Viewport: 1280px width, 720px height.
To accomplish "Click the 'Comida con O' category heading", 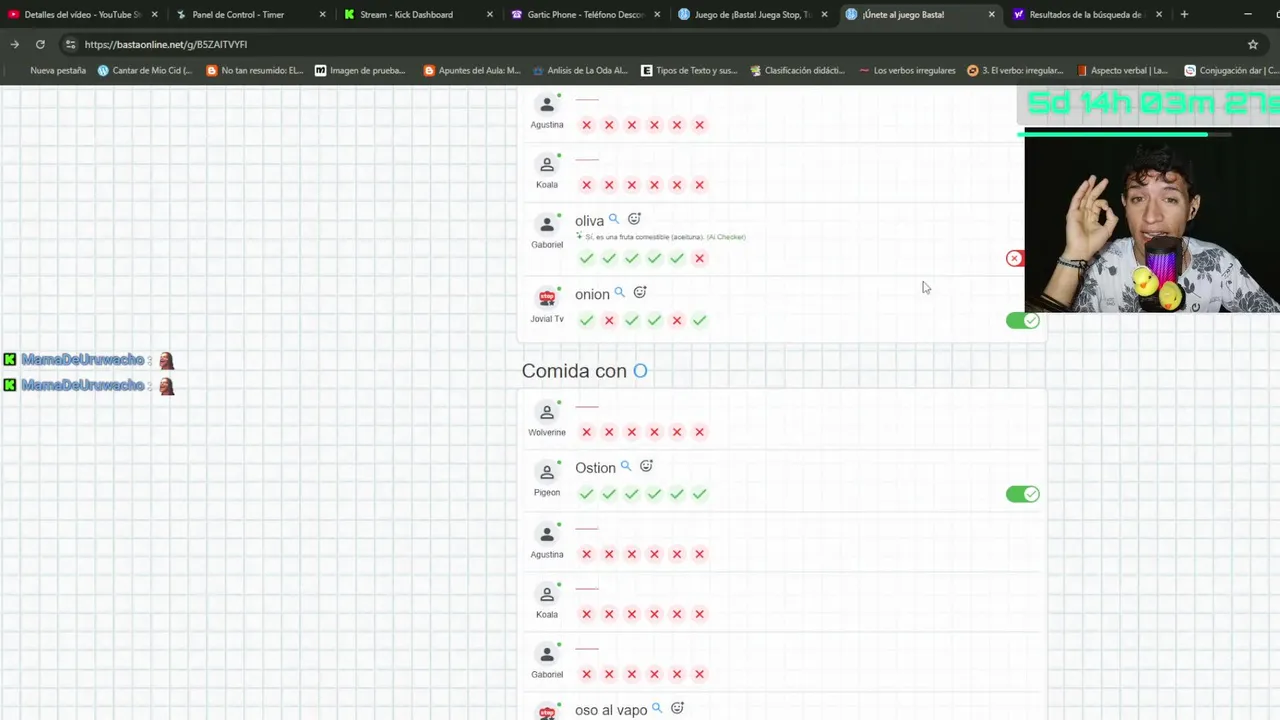I will (585, 371).
